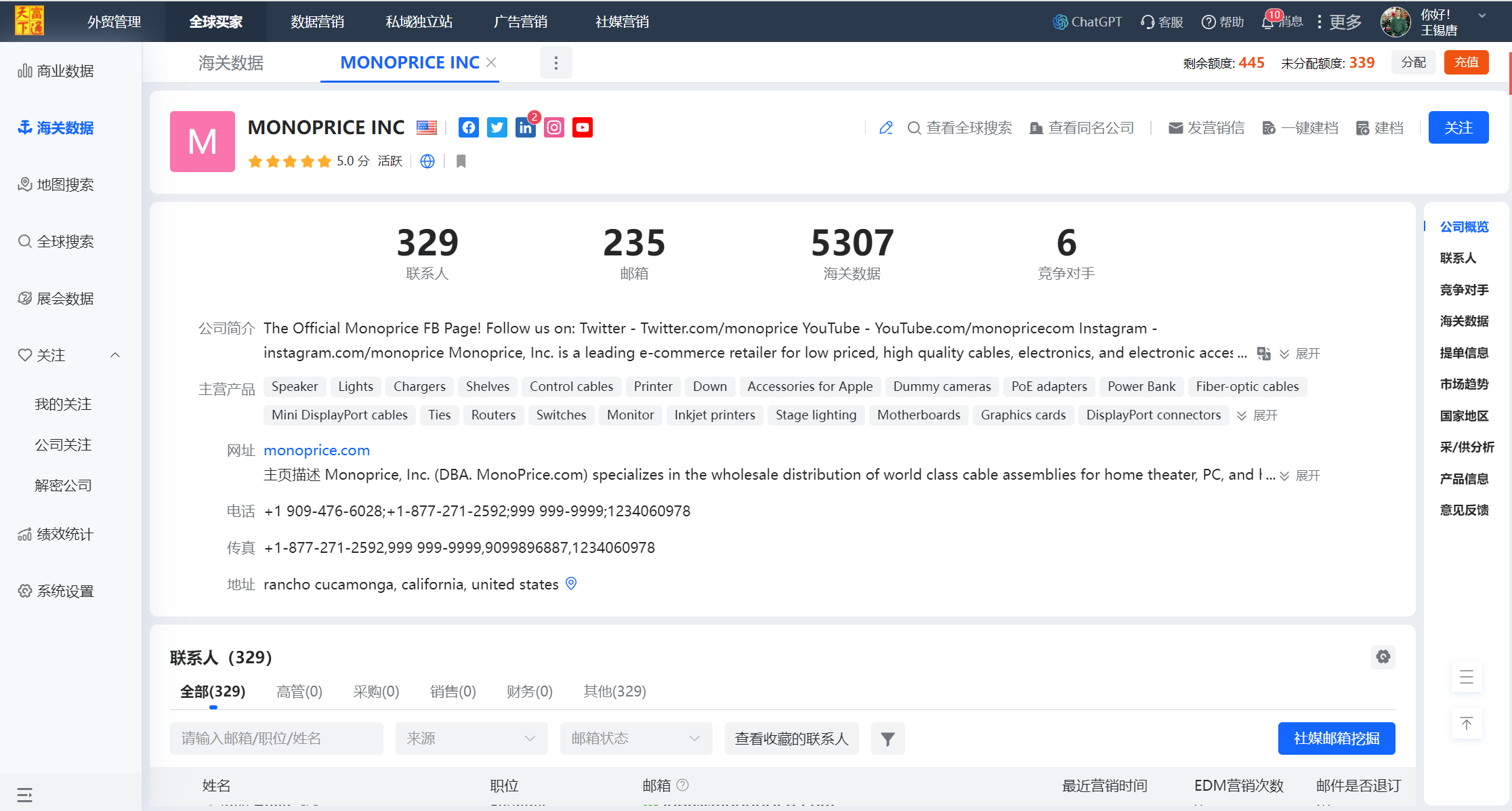The height and width of the screenshot is (811, 1512).
Task: Open the 更多 menu in top bar
Action: tap(1339, 22)
